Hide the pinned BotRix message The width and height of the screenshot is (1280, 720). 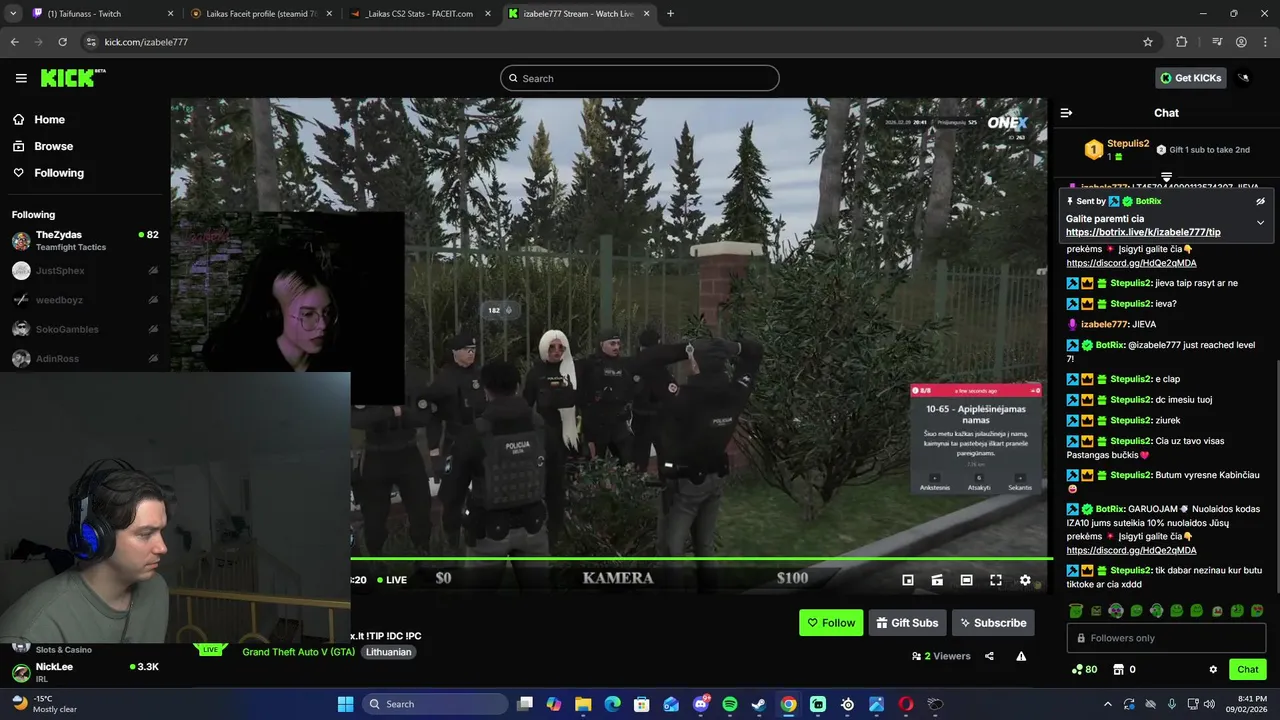pyautogui.click(x=1260, y=201)
